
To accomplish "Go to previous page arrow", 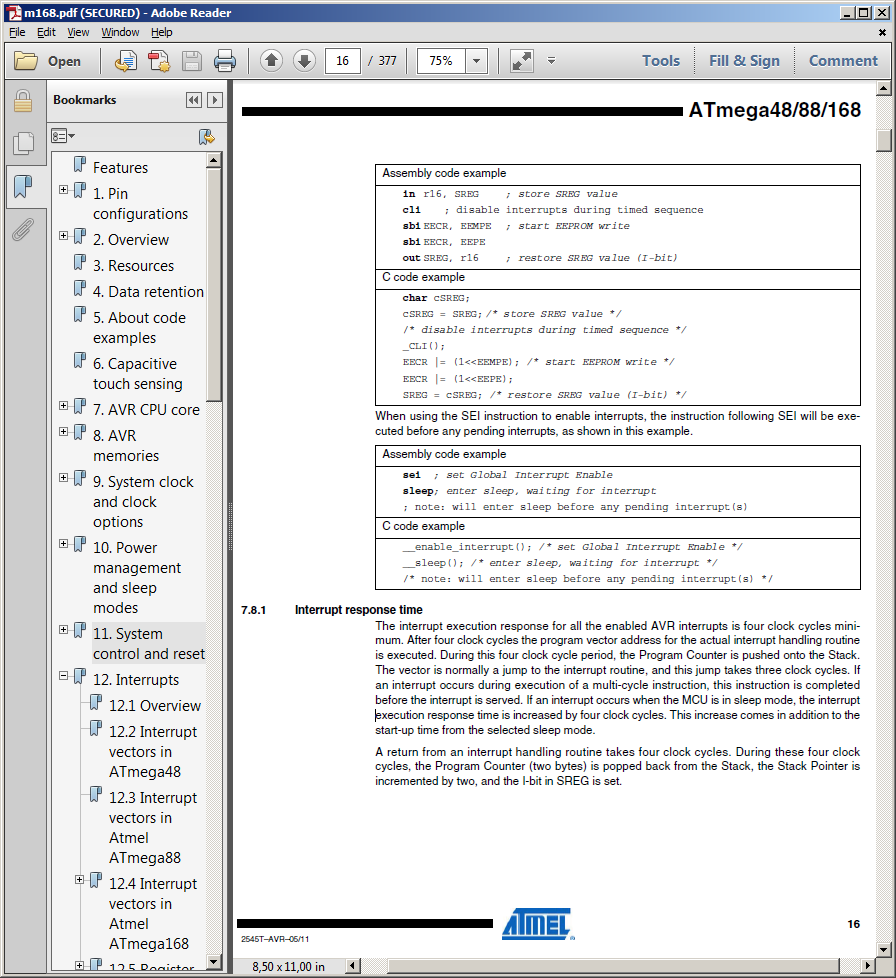I will point(271,61).
